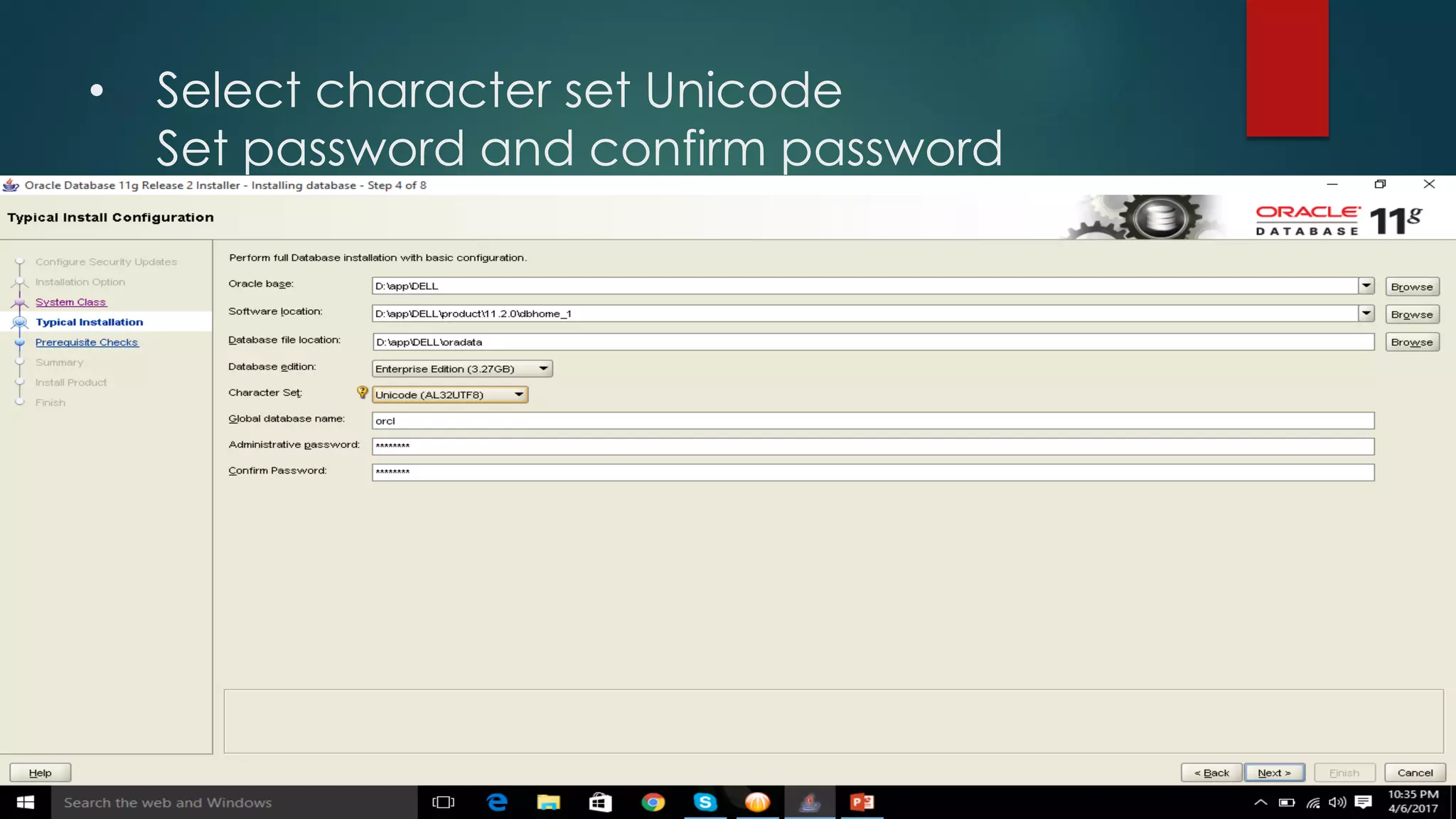Open PowerPoint from the taskbar
The width and height of the screenshot is (1456, 819).
(862, 803)
